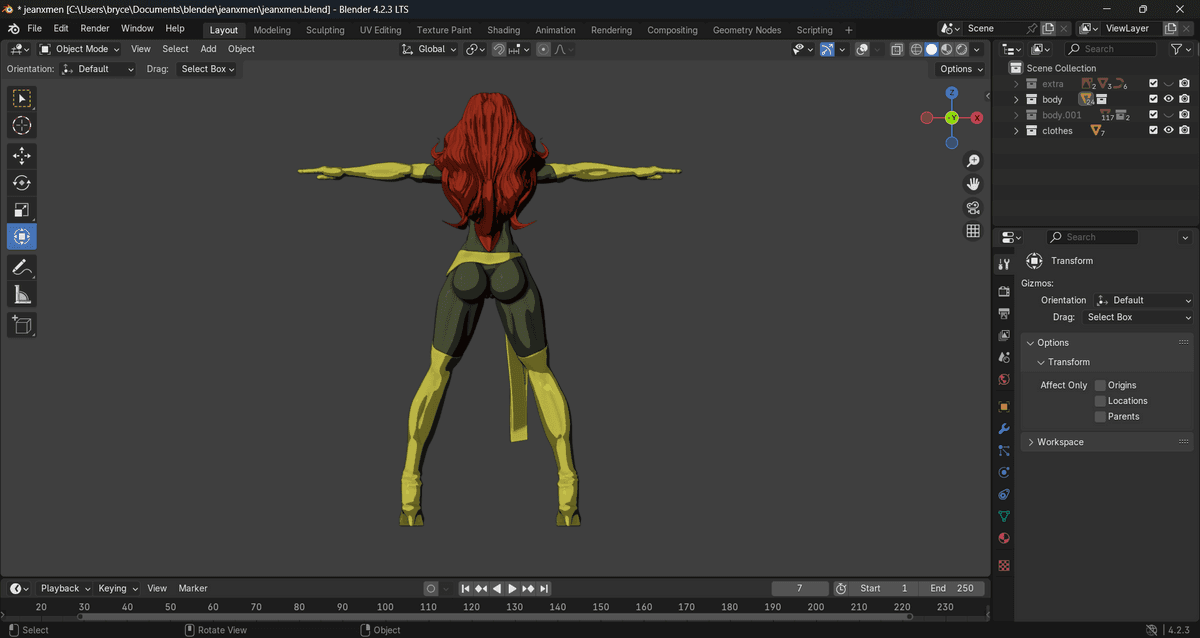The image size is (1200, 638).
Task: Click the viewport Options button
Action: pos(960,69)
